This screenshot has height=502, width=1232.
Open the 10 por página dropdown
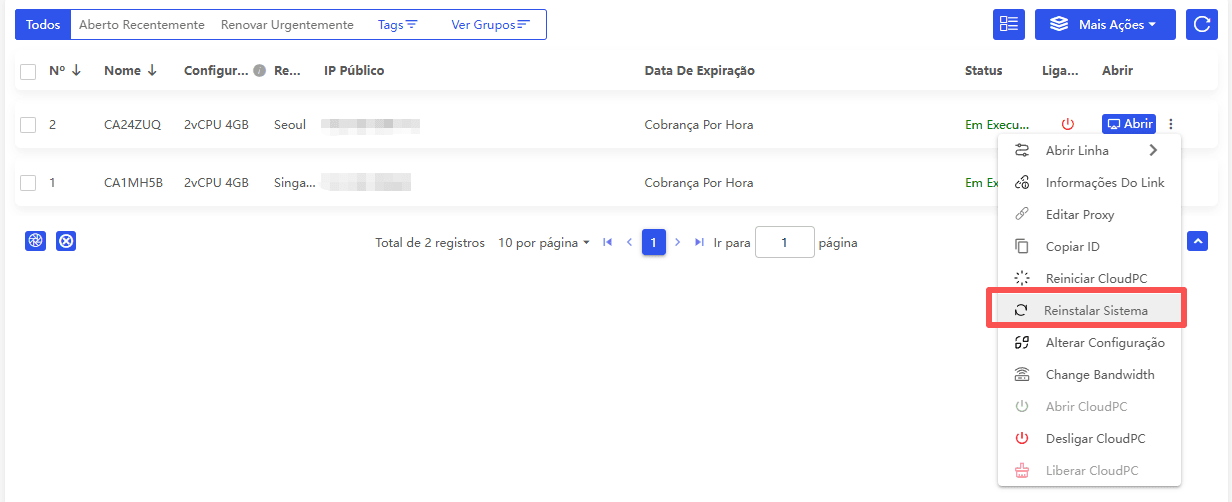point(544,243)
